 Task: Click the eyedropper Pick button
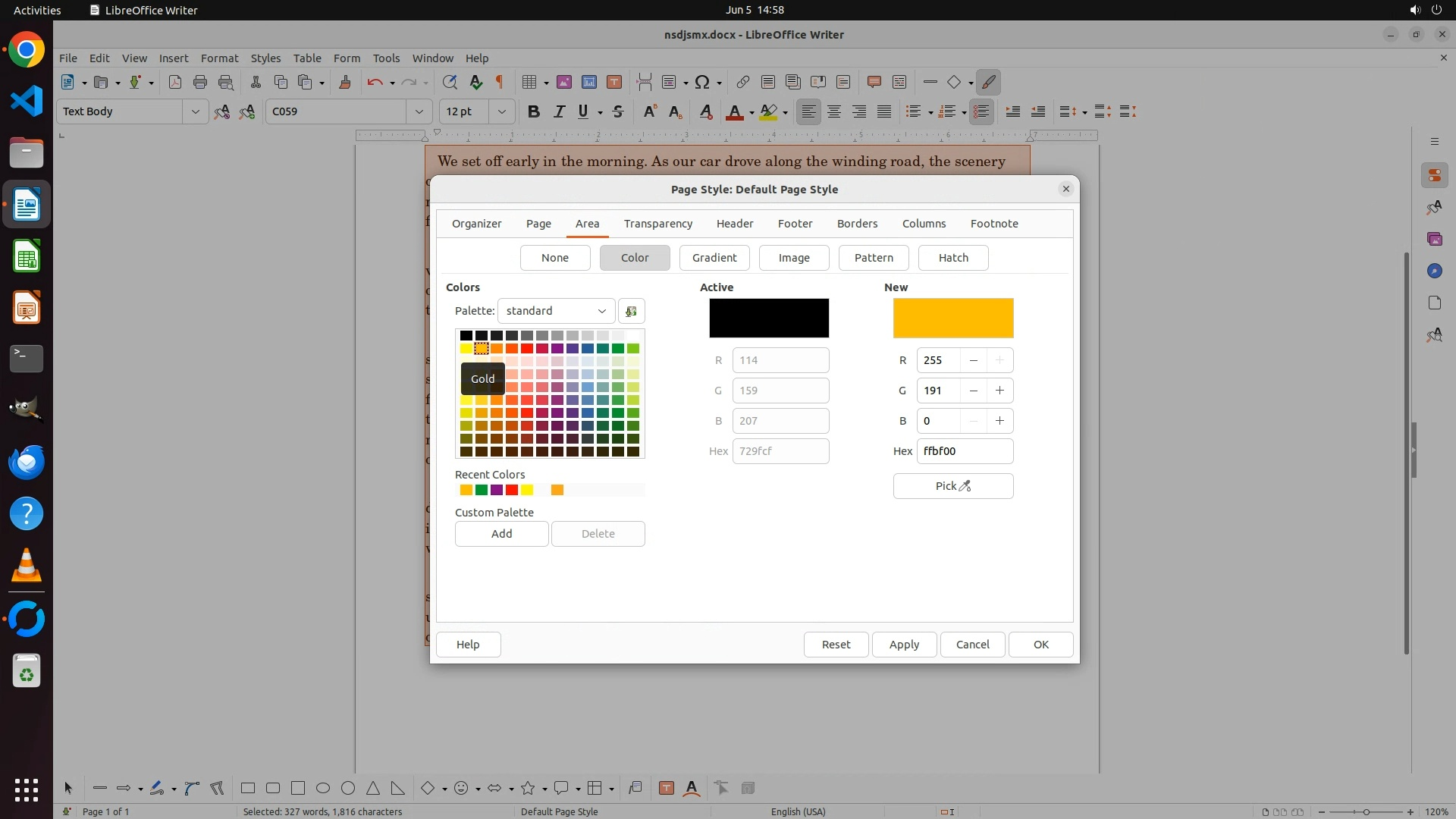click(x=952, y=486)
